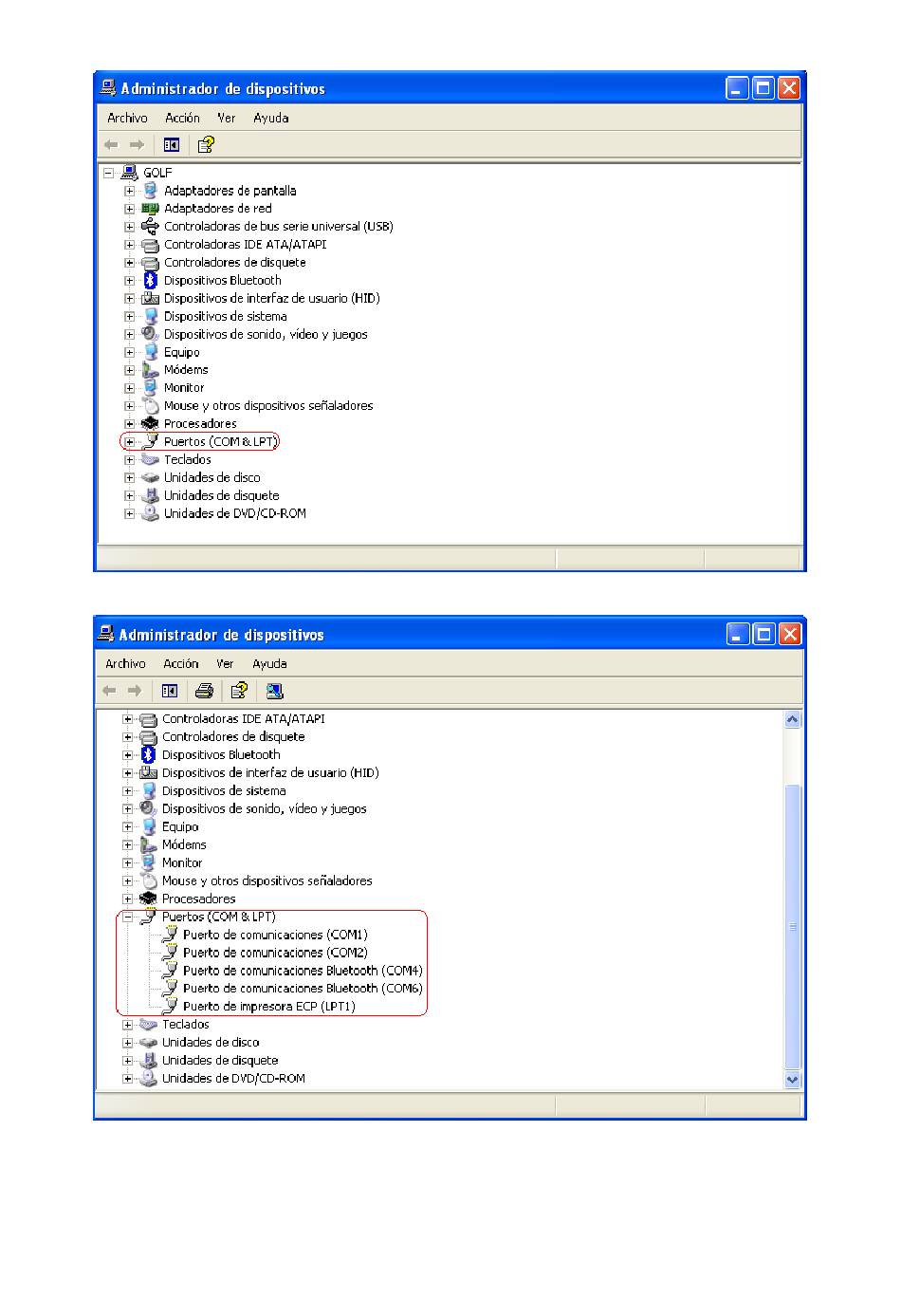Expand Adaptadores de red node

click(x=130, y=209)
